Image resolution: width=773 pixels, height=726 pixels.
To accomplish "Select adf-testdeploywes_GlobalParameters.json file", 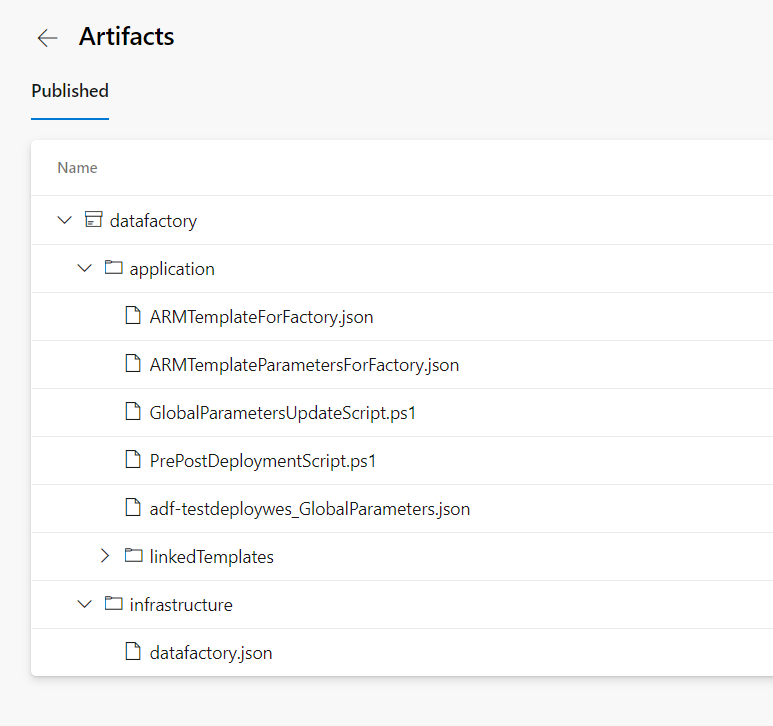I will pos(309,509).
